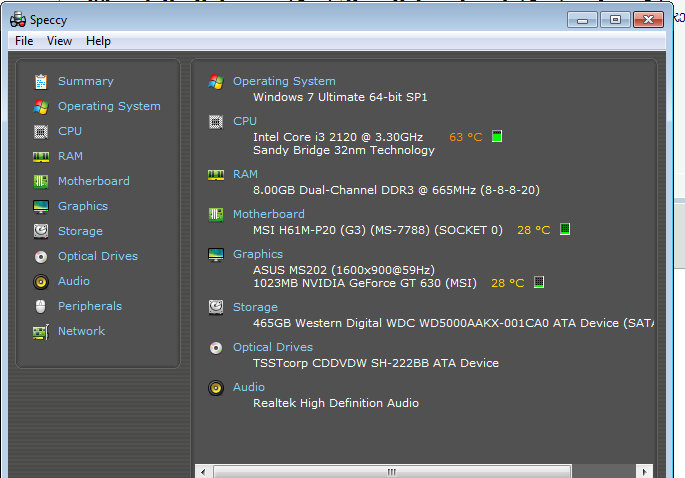Viewport: 685px width, 478px height.
Task: Open the File menu
Action: tap(24, 41)
